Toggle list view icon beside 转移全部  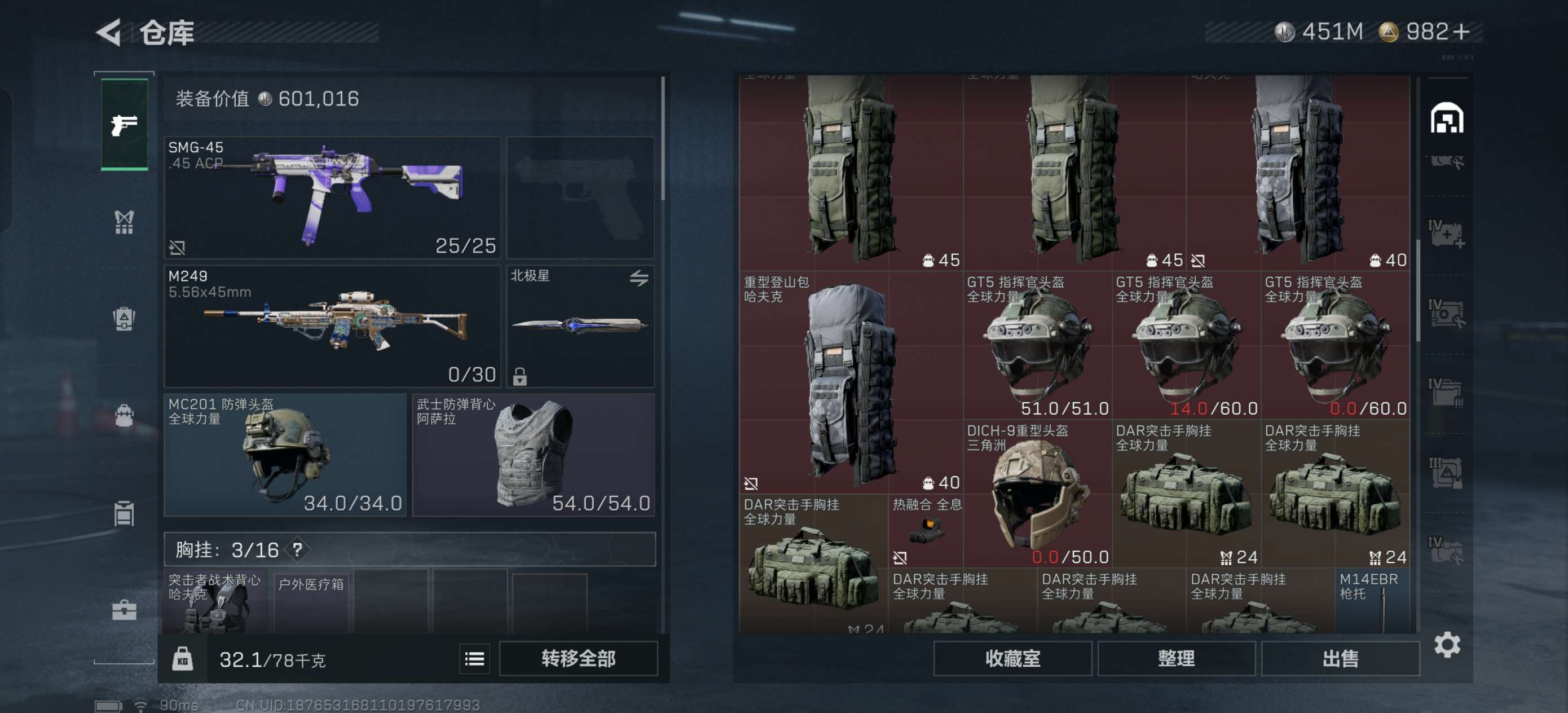pyautogui.click(x=474, y=659)
